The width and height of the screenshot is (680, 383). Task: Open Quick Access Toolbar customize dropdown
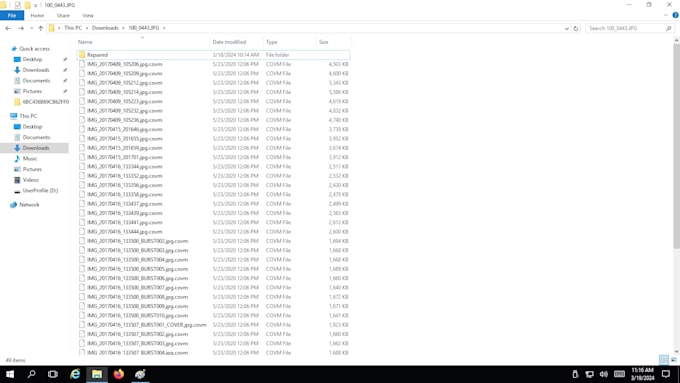(x=36, y=5)
